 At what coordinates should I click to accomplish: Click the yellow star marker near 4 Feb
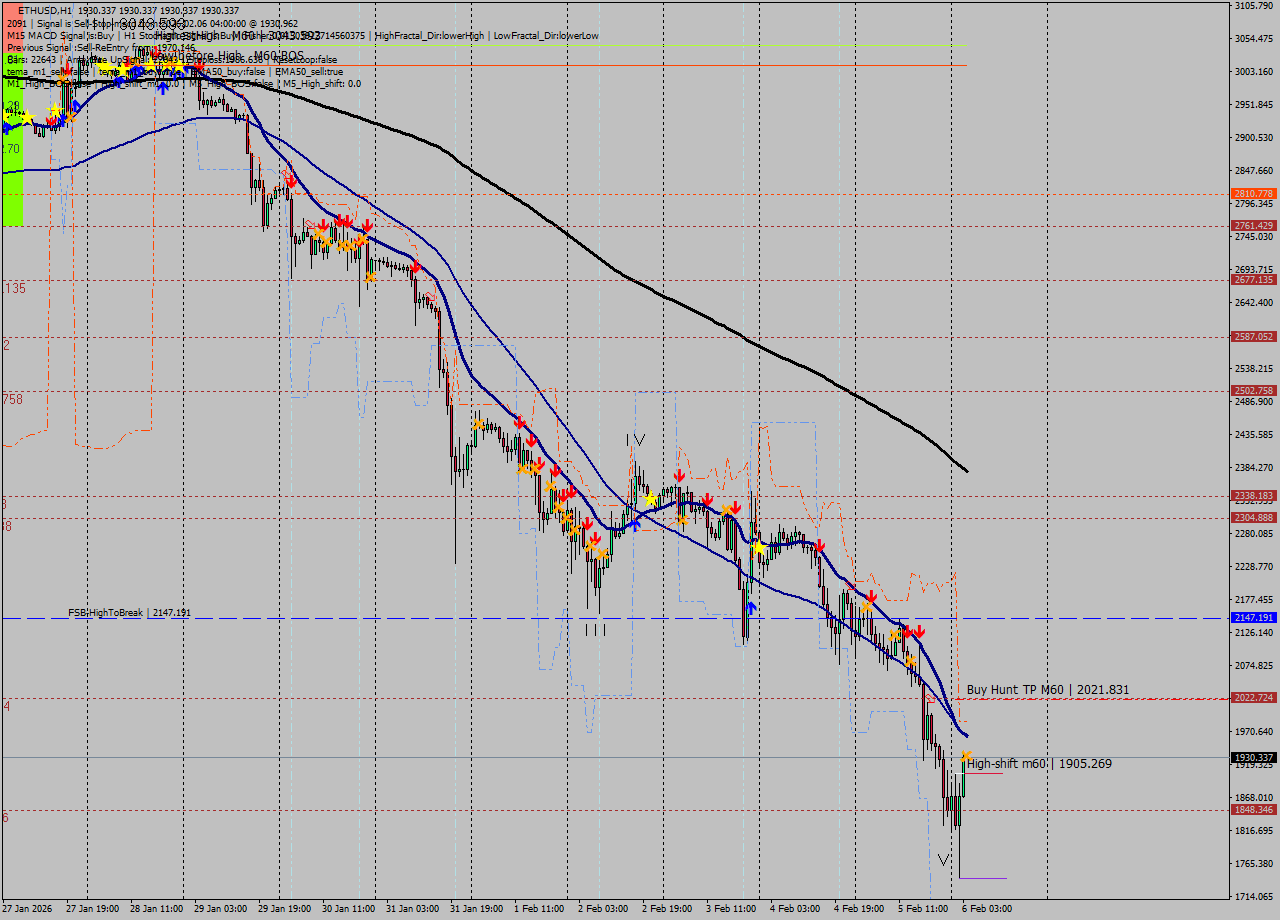[x=759, y=547]
